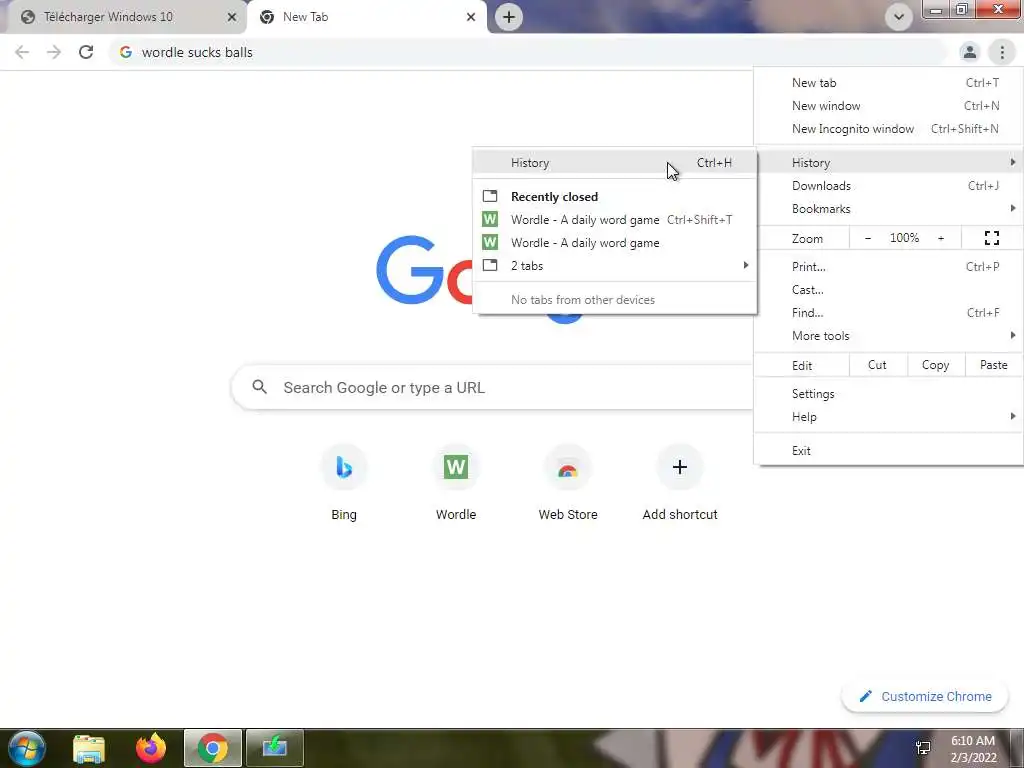The height and width of the screenshot is (768, 1024).
Task: Click the Search Google or type a URL box
Action: point(492,387)
